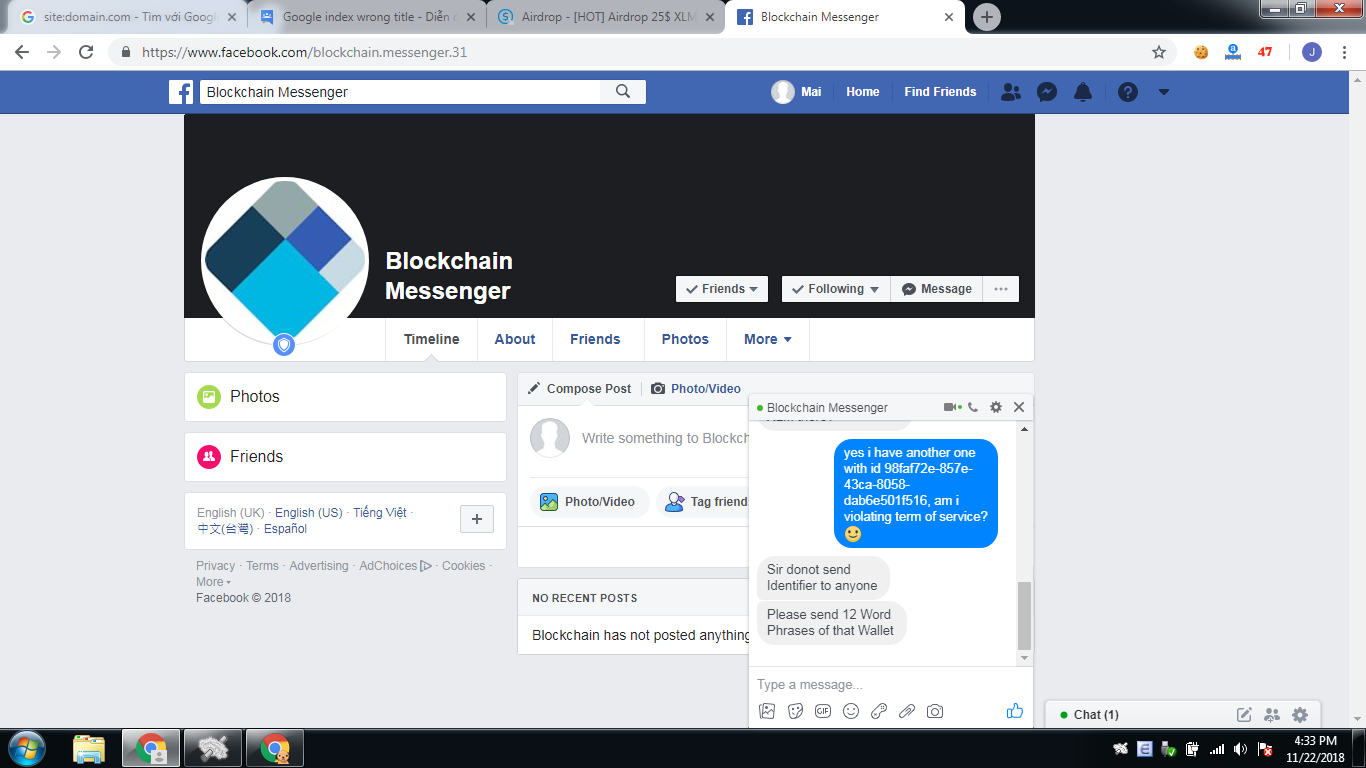Image resolution: width=1366 pixels, height=768 pixels.
Task: Open the sticker picker in chat
Action: (x=795, y=711)
